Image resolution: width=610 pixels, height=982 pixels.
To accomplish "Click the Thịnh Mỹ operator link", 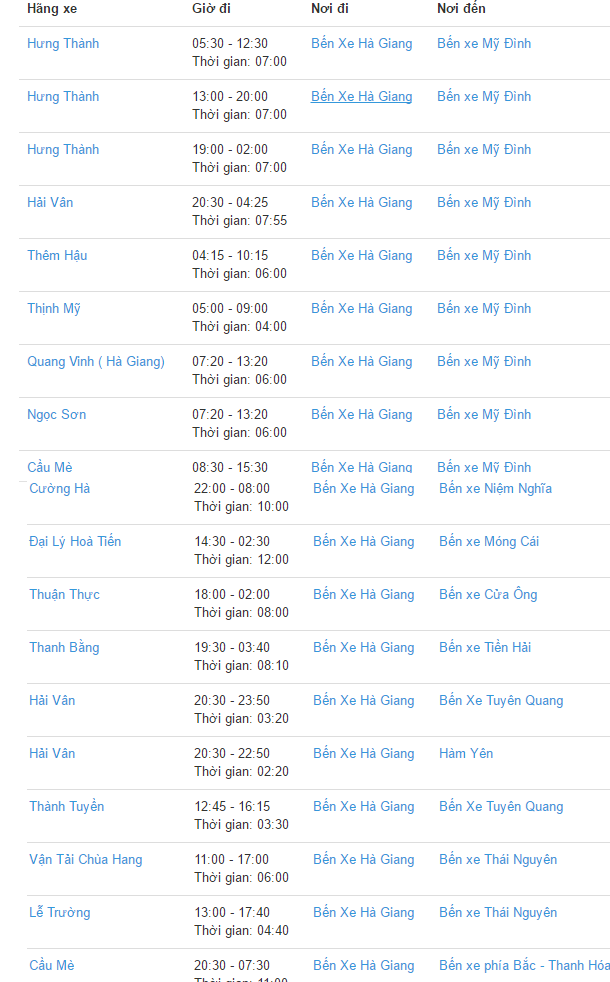I will pyautogui.click(x=54, y=309).
